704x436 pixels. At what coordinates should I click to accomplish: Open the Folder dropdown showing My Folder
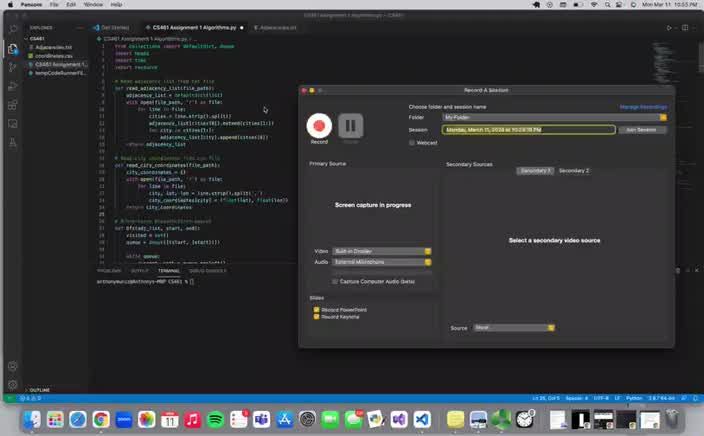[x=555, y=117]
